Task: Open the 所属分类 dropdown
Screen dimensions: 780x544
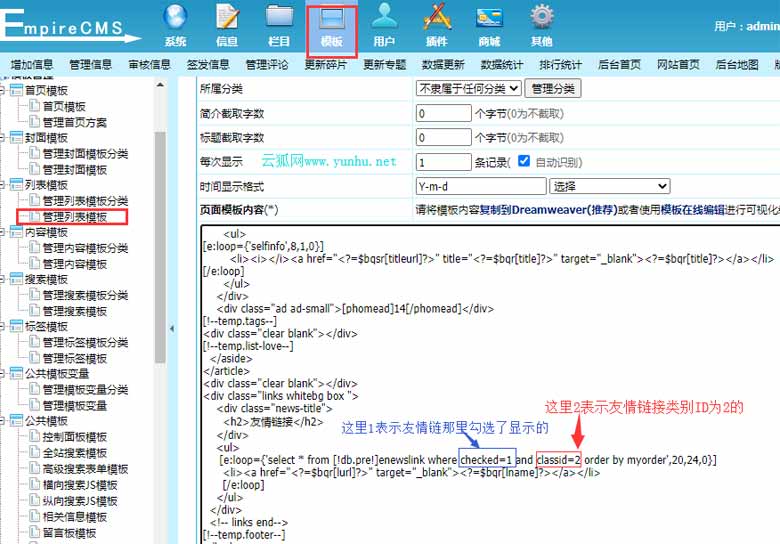Action: coord(469,89)
